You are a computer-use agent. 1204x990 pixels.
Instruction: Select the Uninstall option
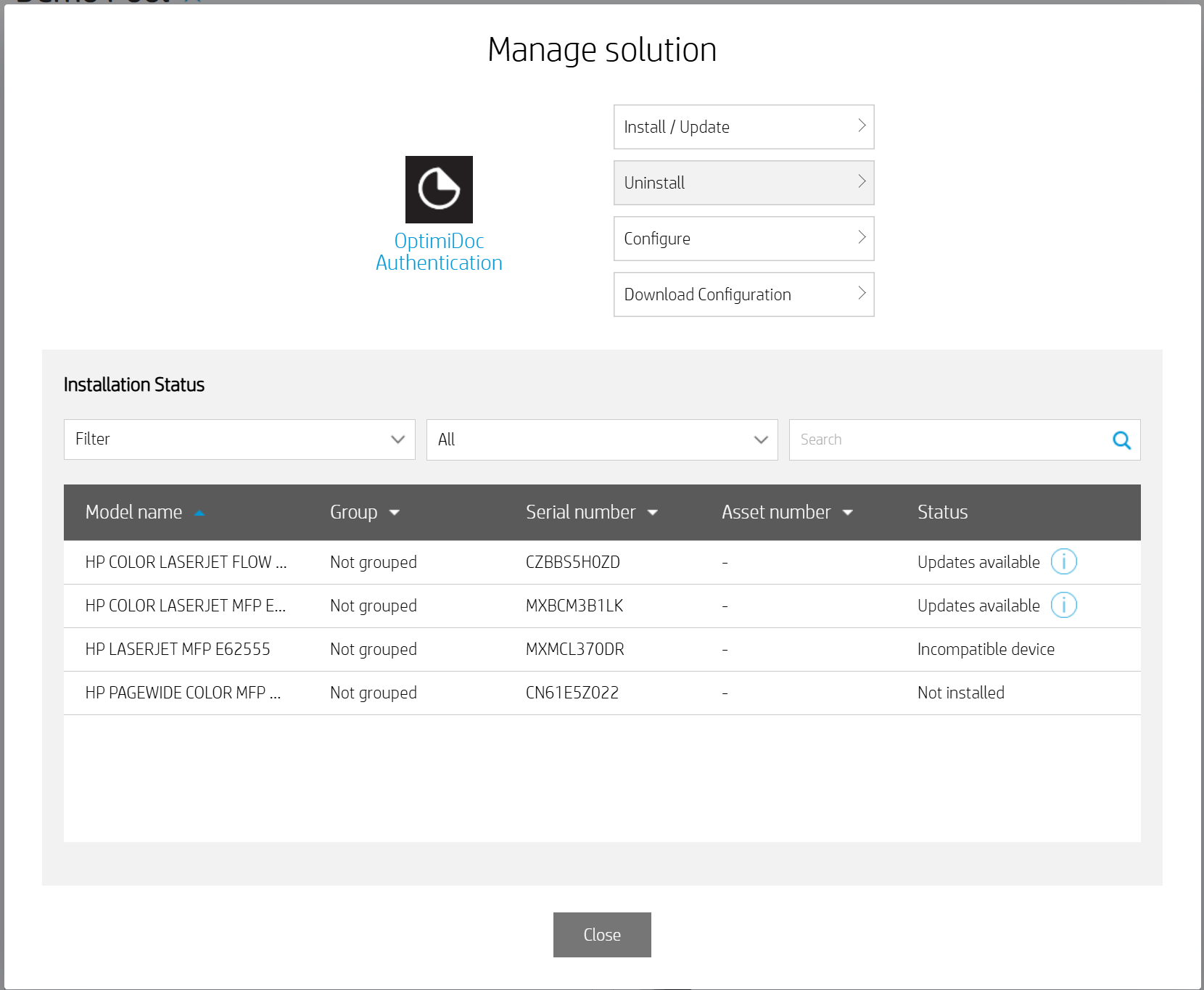pos(743,183)
